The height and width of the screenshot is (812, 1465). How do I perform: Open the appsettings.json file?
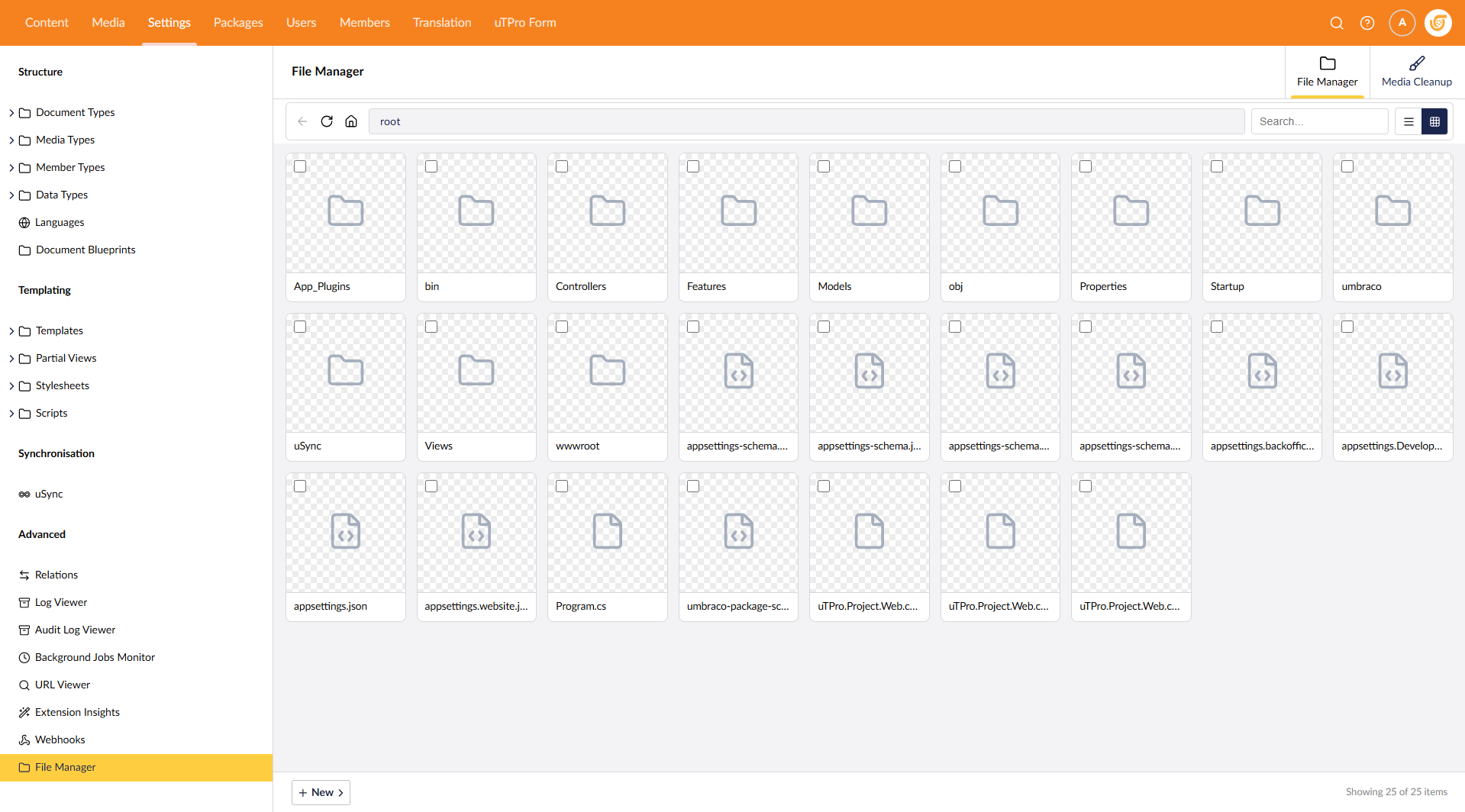345,547
